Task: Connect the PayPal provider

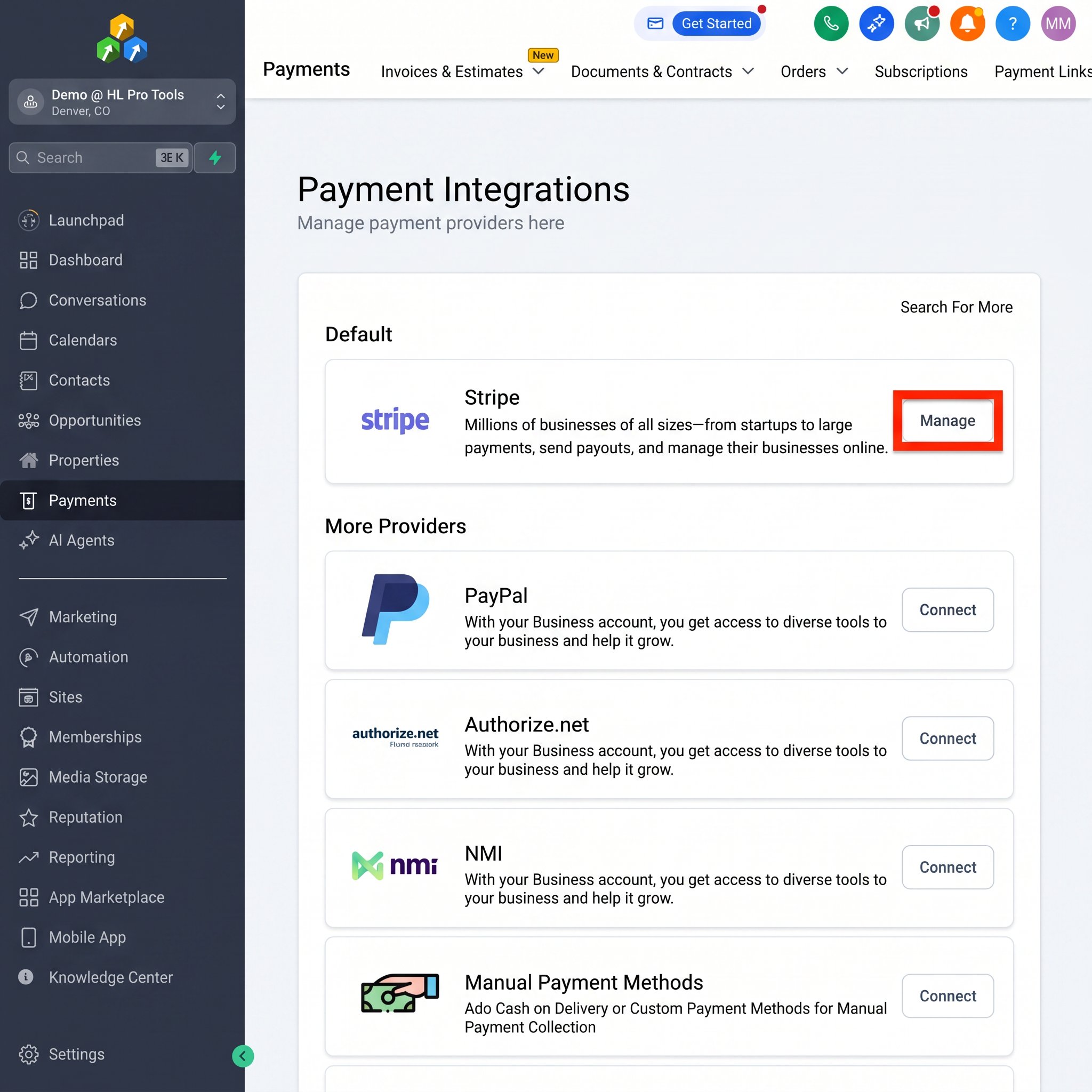Action: point(948,610)
